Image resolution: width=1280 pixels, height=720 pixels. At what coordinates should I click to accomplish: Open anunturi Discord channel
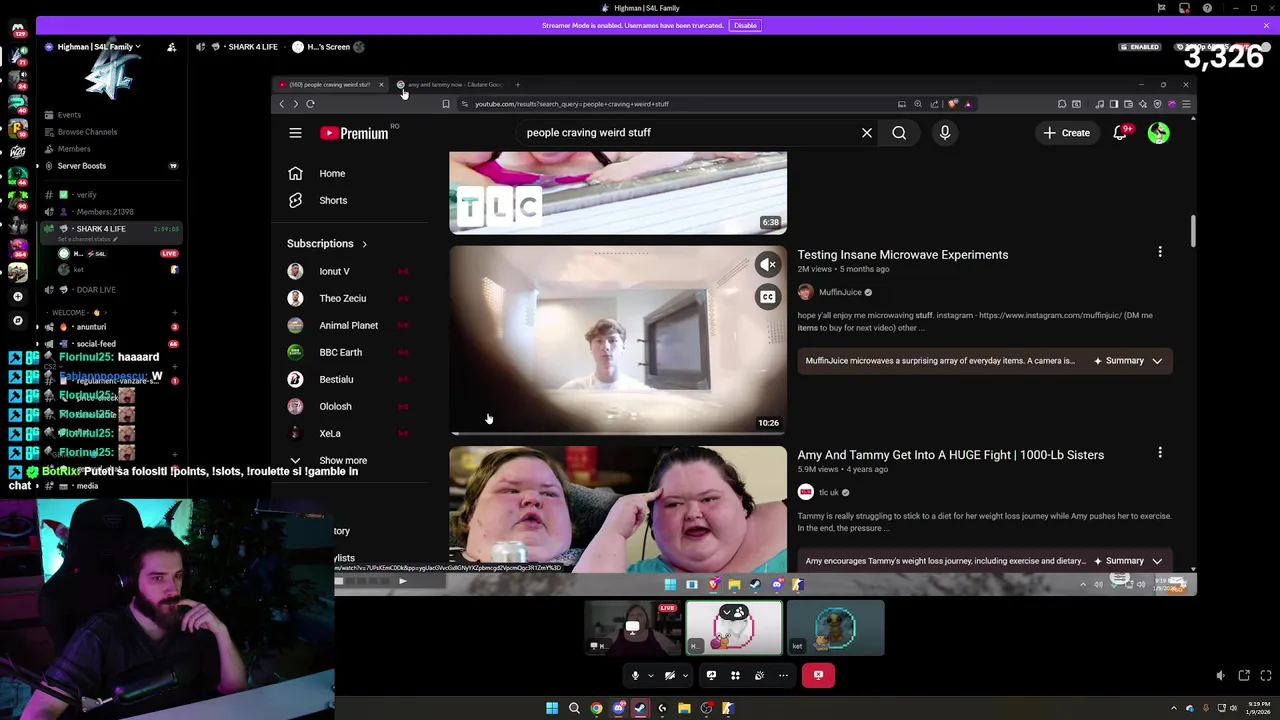91,327
